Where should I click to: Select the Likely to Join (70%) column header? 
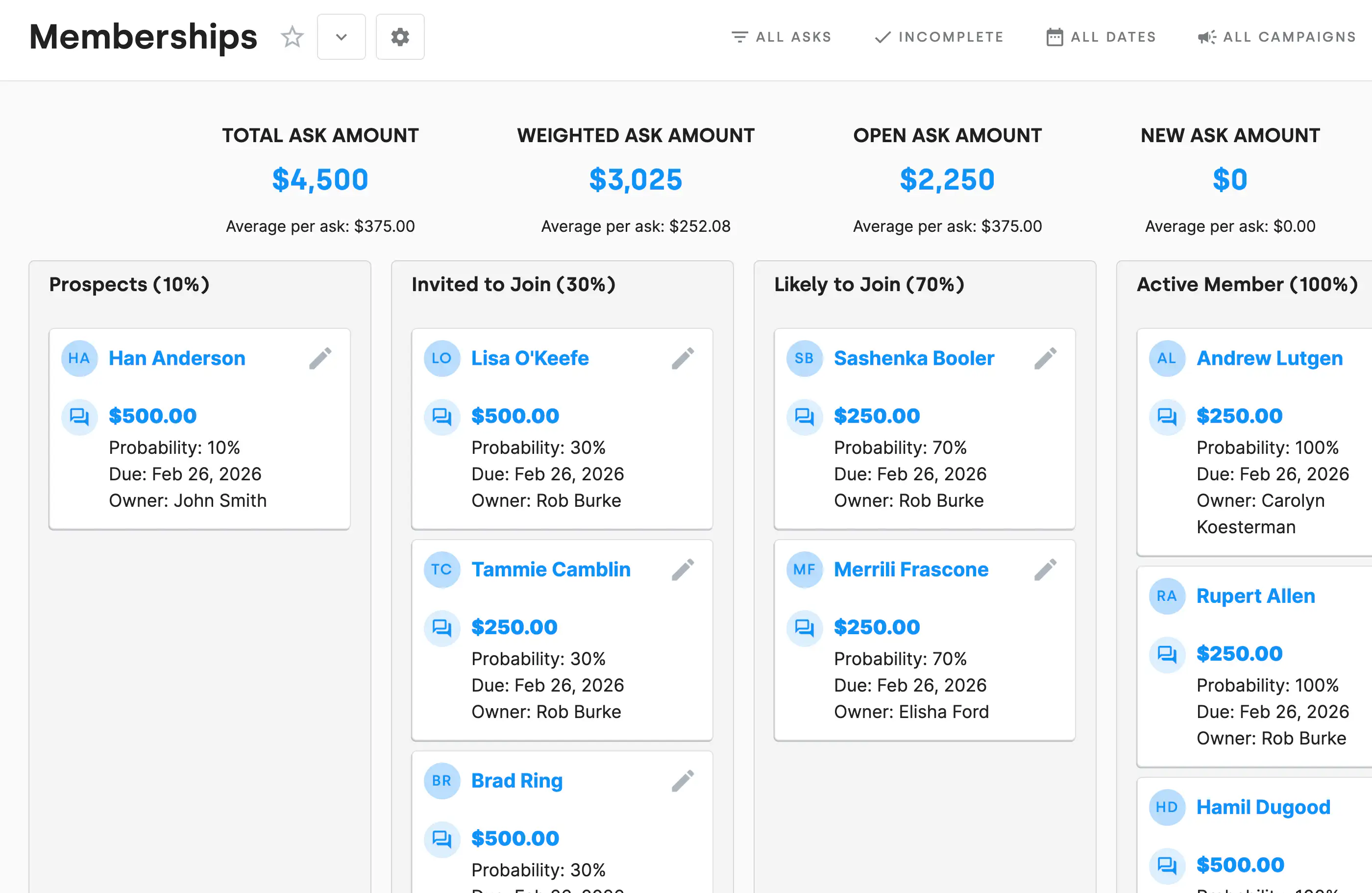pos(869,285)
